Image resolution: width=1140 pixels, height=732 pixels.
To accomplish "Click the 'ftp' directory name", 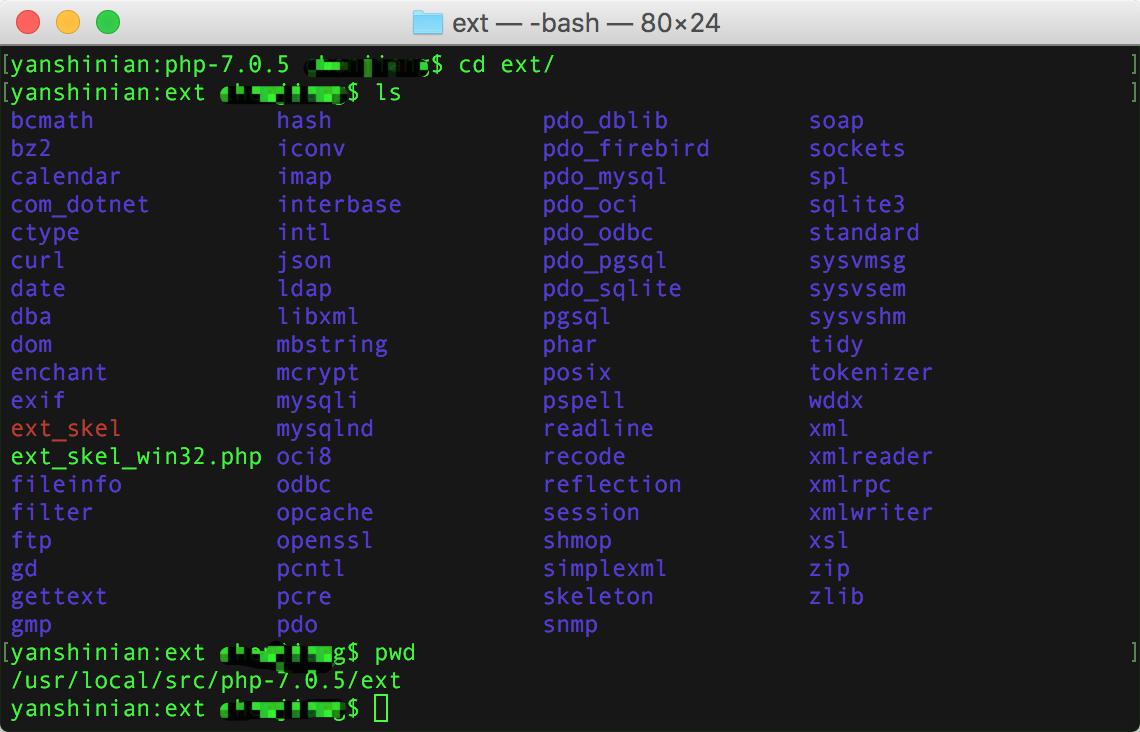I will click(x=31, y=541).
